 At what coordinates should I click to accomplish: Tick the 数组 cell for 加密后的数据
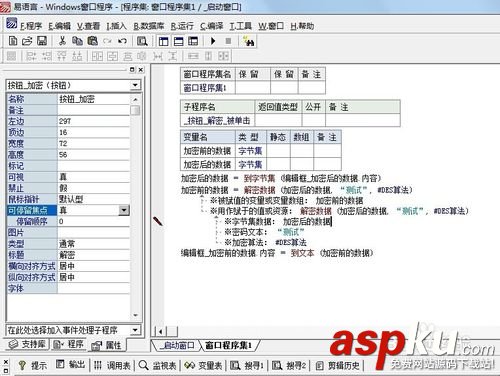tap(302, 164)
